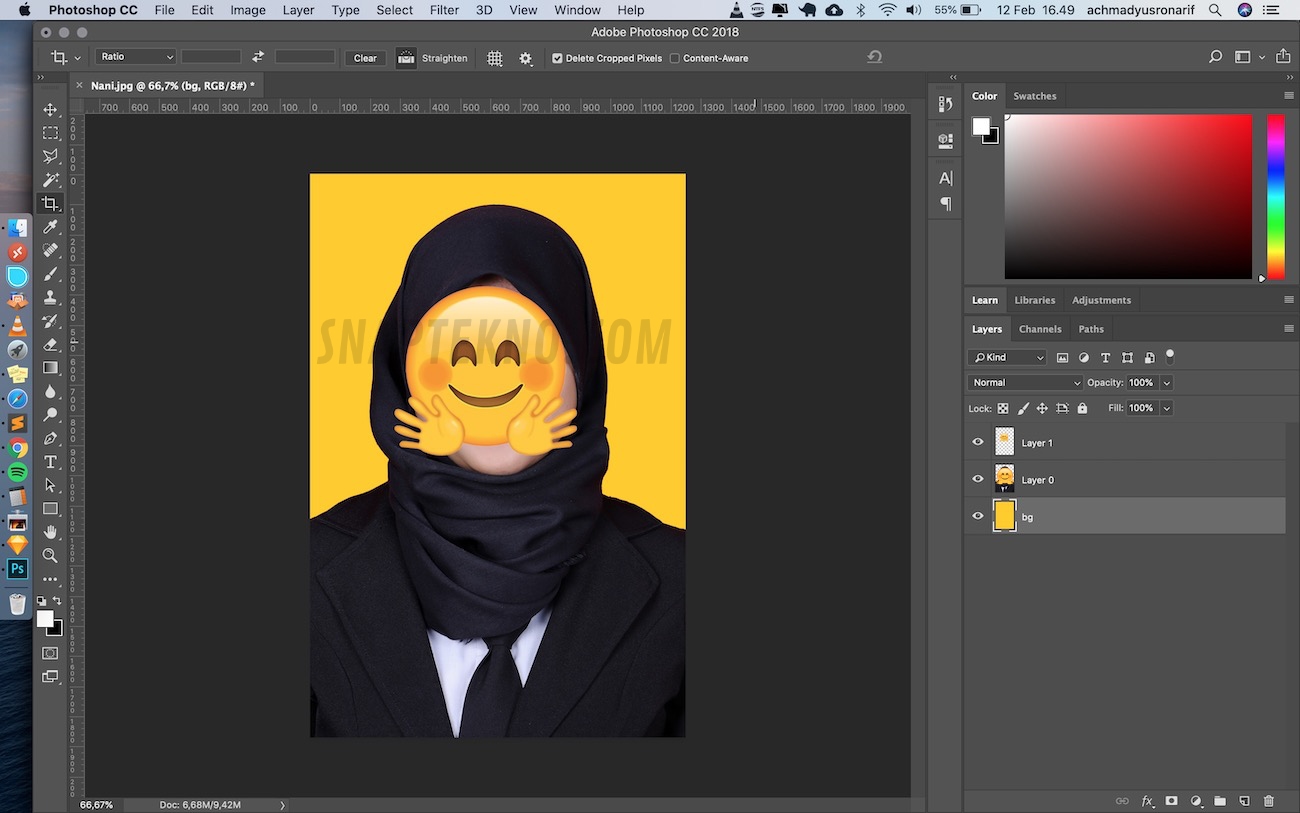This screenshot has height=813, width=1300.
Task: Select the Rectangle shape tool
Action: (50, 509)
